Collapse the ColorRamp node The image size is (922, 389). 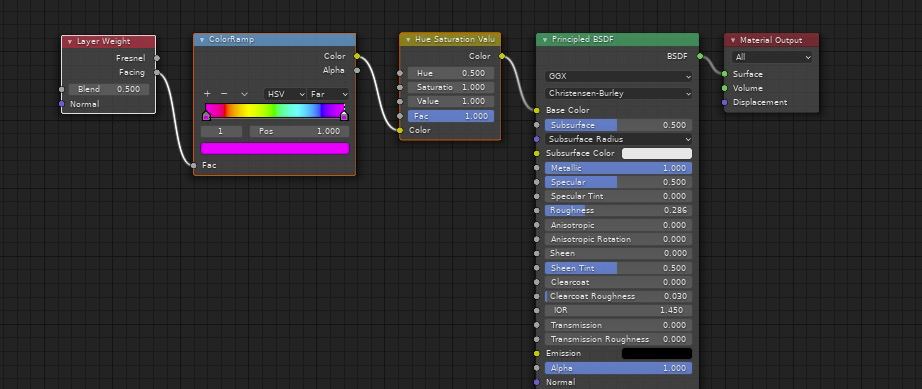[x=202, y=40]
